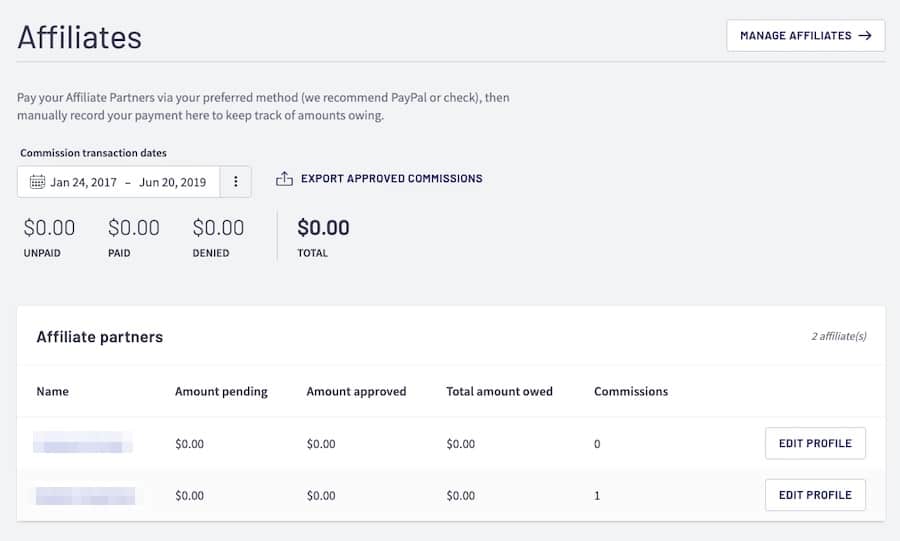Open the first affiliate's blurred name
Image resolution: width=900 pixels, height=541 pixels.
click(x=84, y=443)
